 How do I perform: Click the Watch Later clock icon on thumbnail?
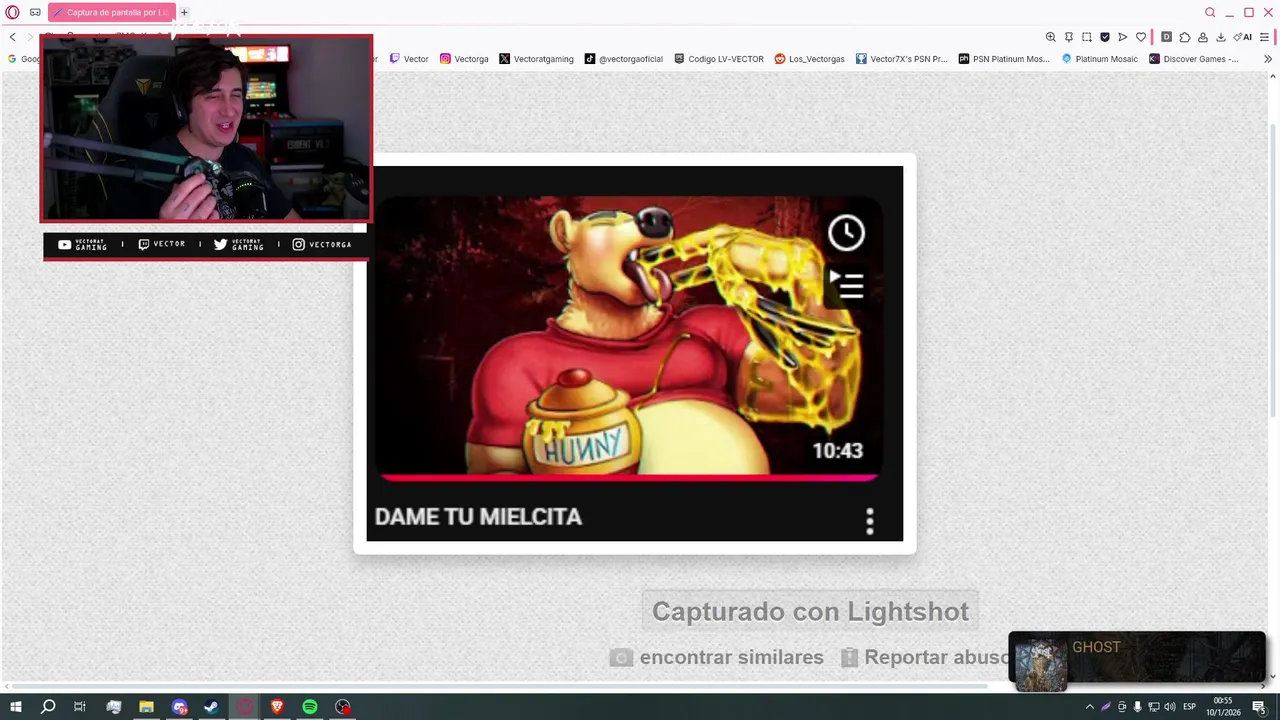(x=846, y=233)
